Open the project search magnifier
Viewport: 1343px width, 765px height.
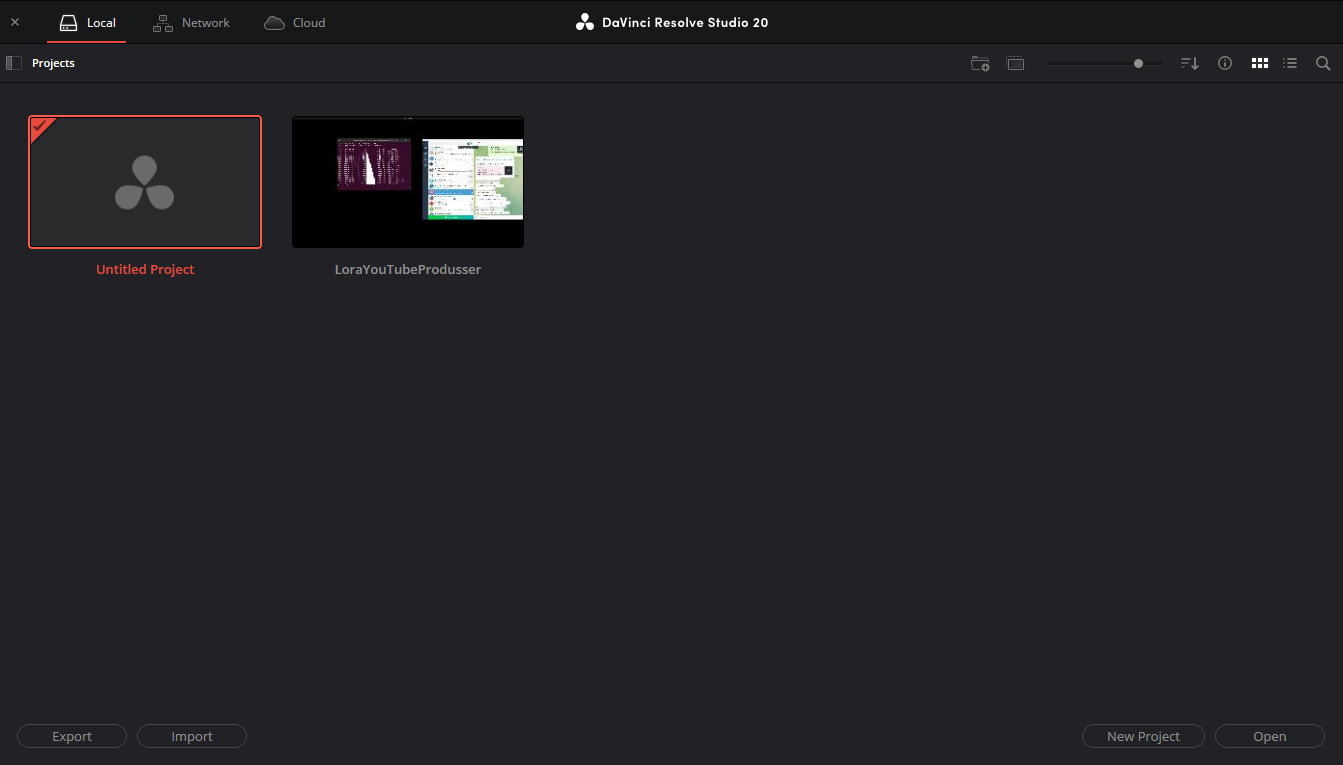pyautogui.click(x=1323, y=63)
